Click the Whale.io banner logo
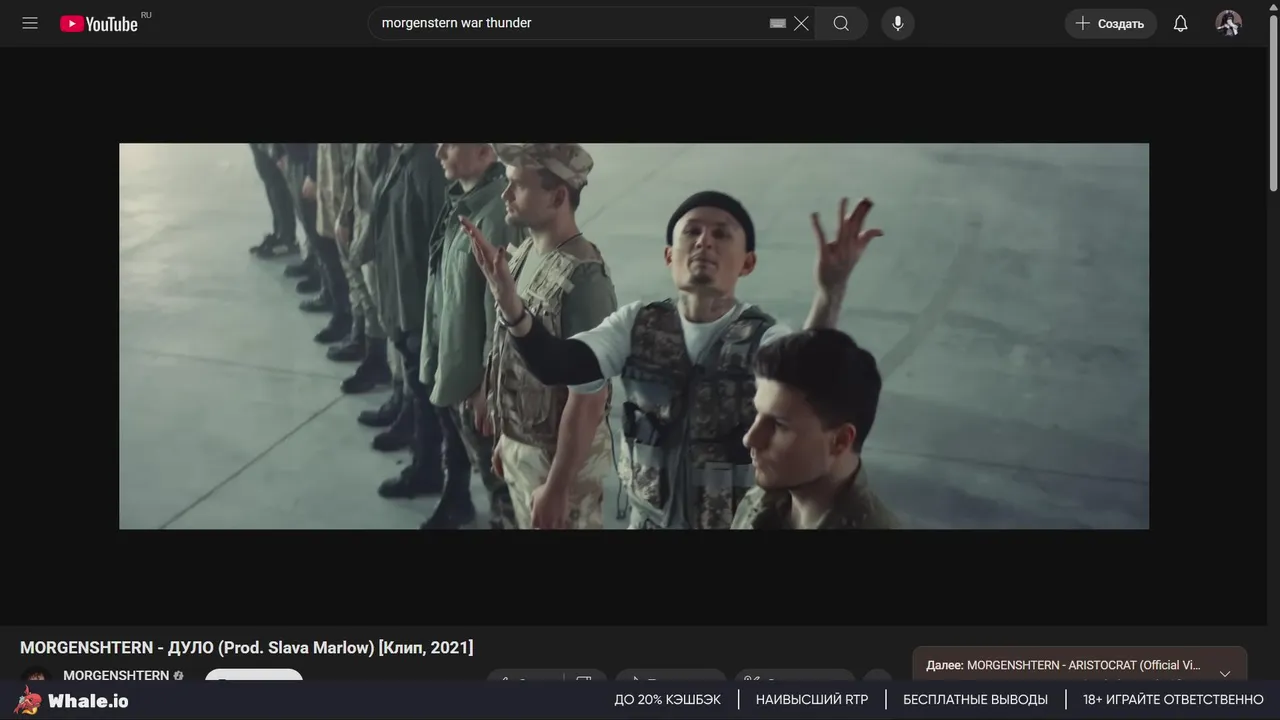The height and width of the screenshot is (720, 1280). click(x=71, y=700)
